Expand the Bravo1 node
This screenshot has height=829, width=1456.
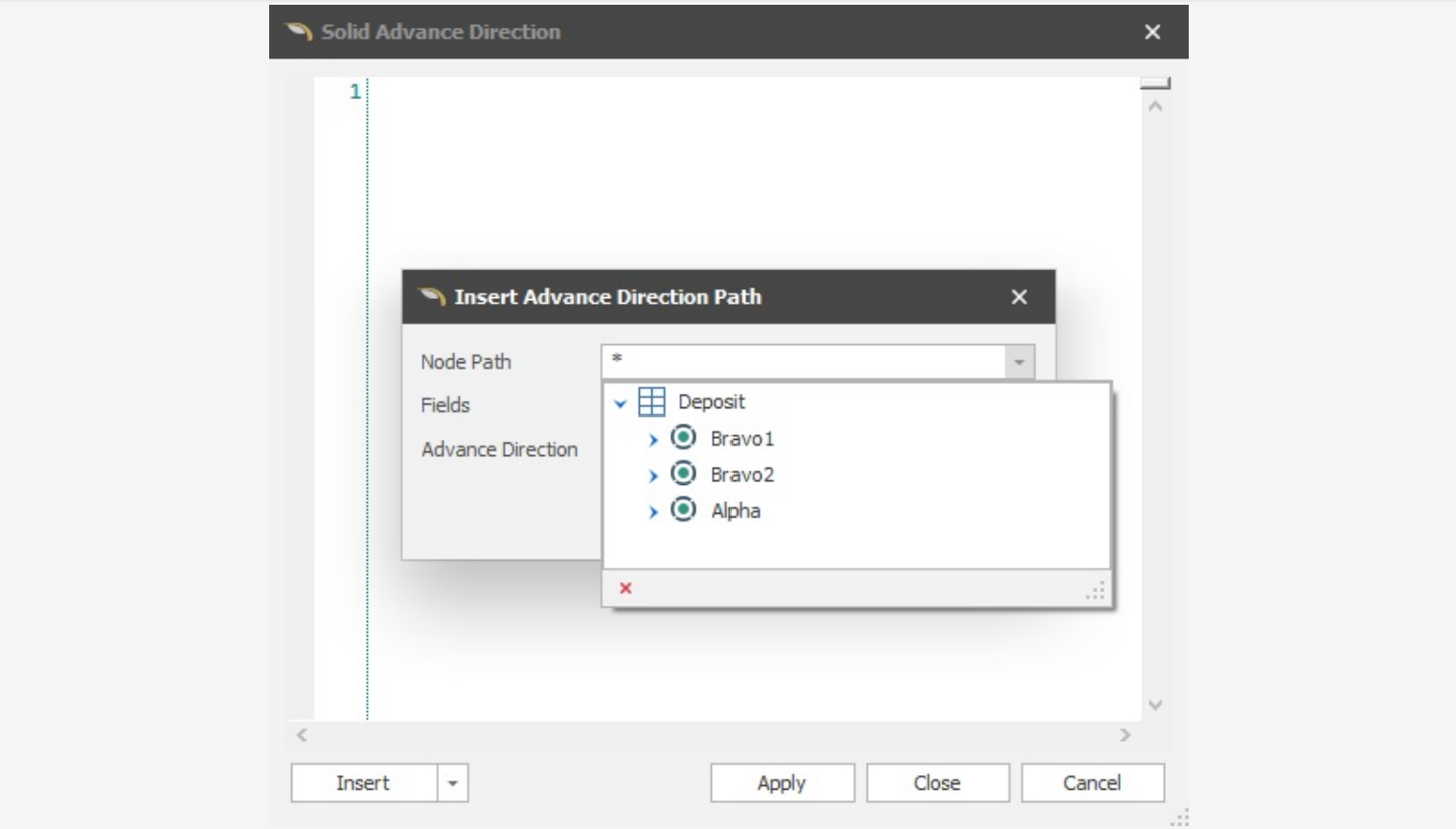653,438
